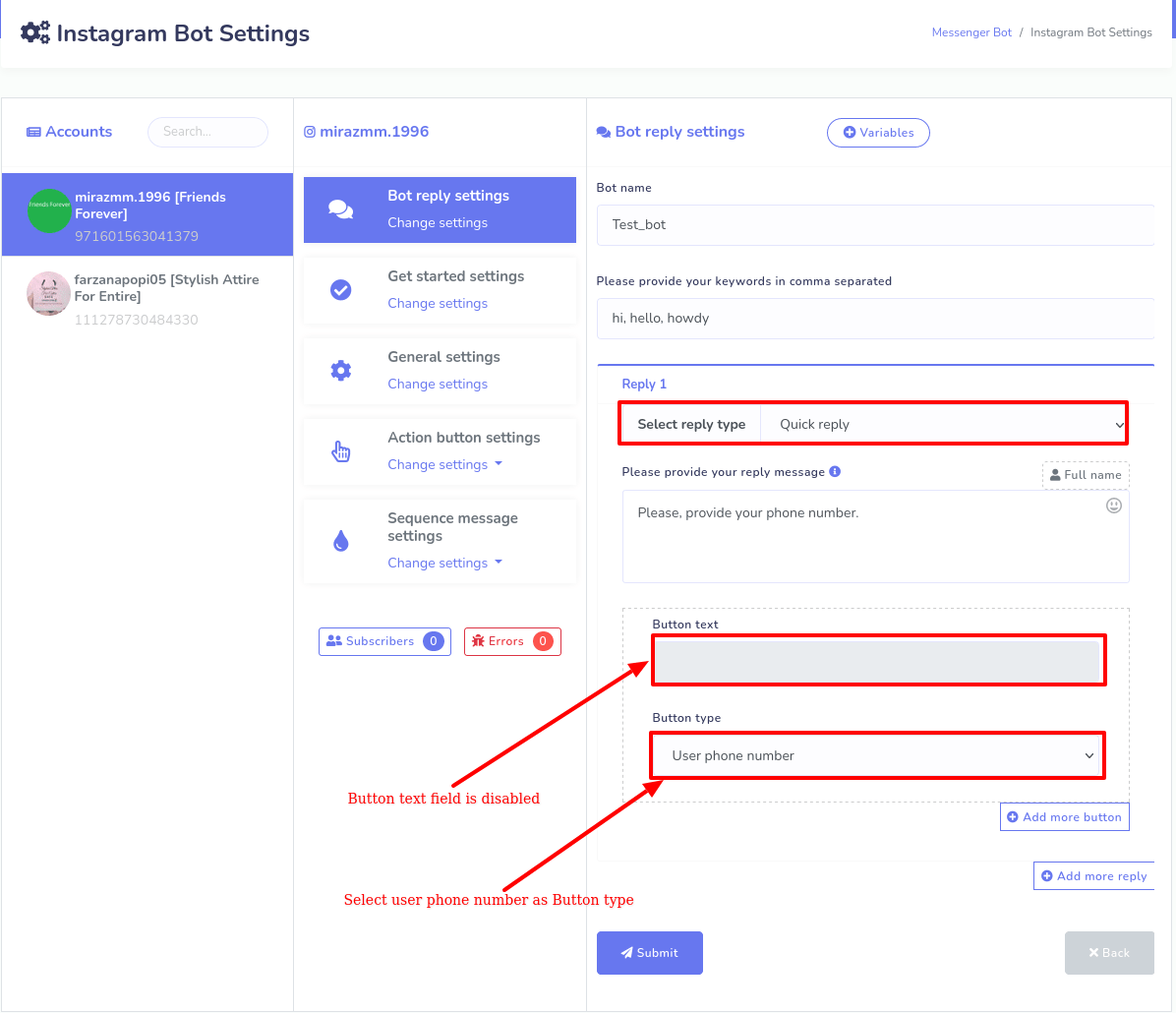Open the emoji picker in reply message box
The width and height of the screenshot is (1176, 1013).
[x=1114, y=506]
